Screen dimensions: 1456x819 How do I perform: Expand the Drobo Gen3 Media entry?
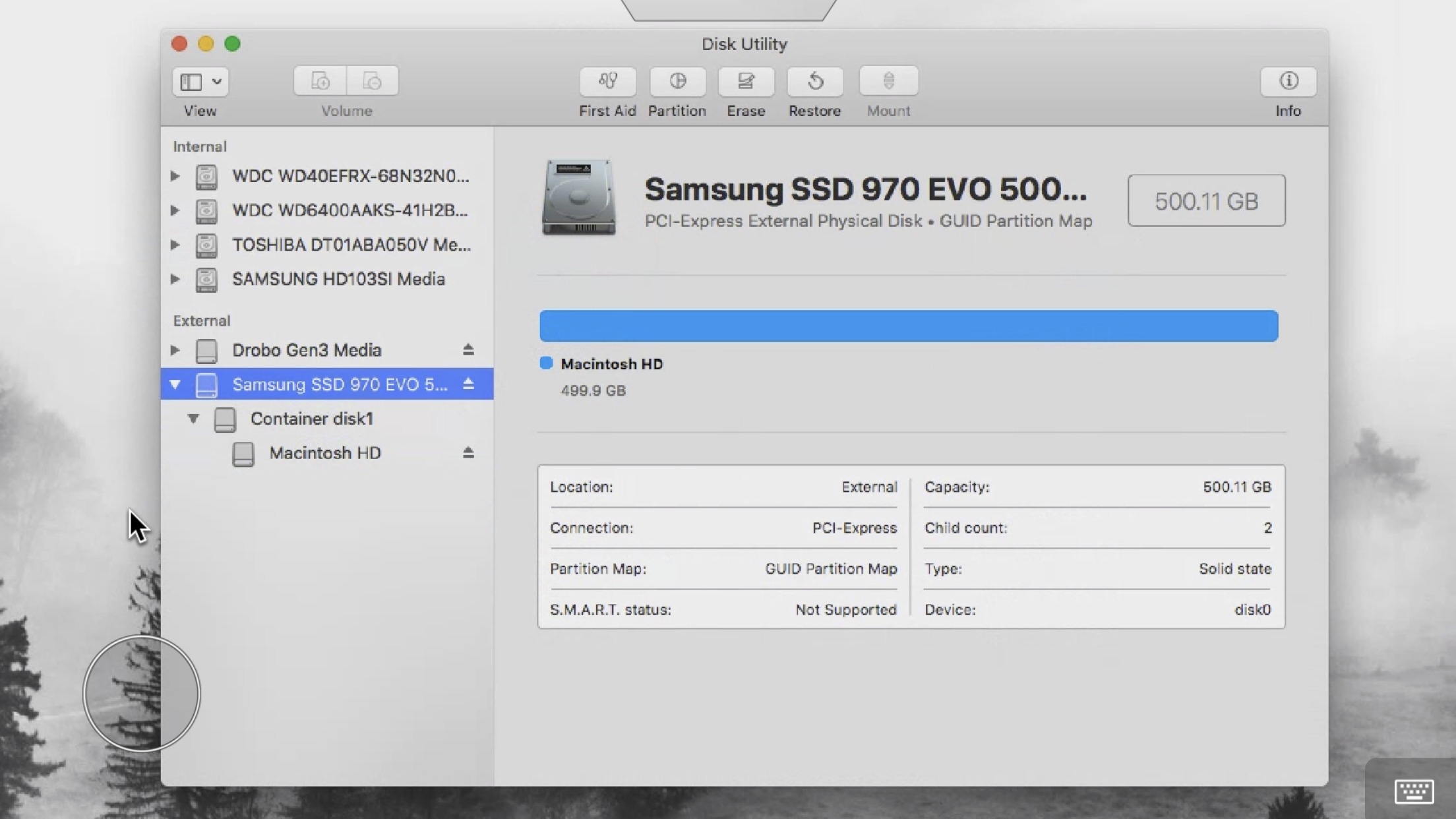(175, 350)
